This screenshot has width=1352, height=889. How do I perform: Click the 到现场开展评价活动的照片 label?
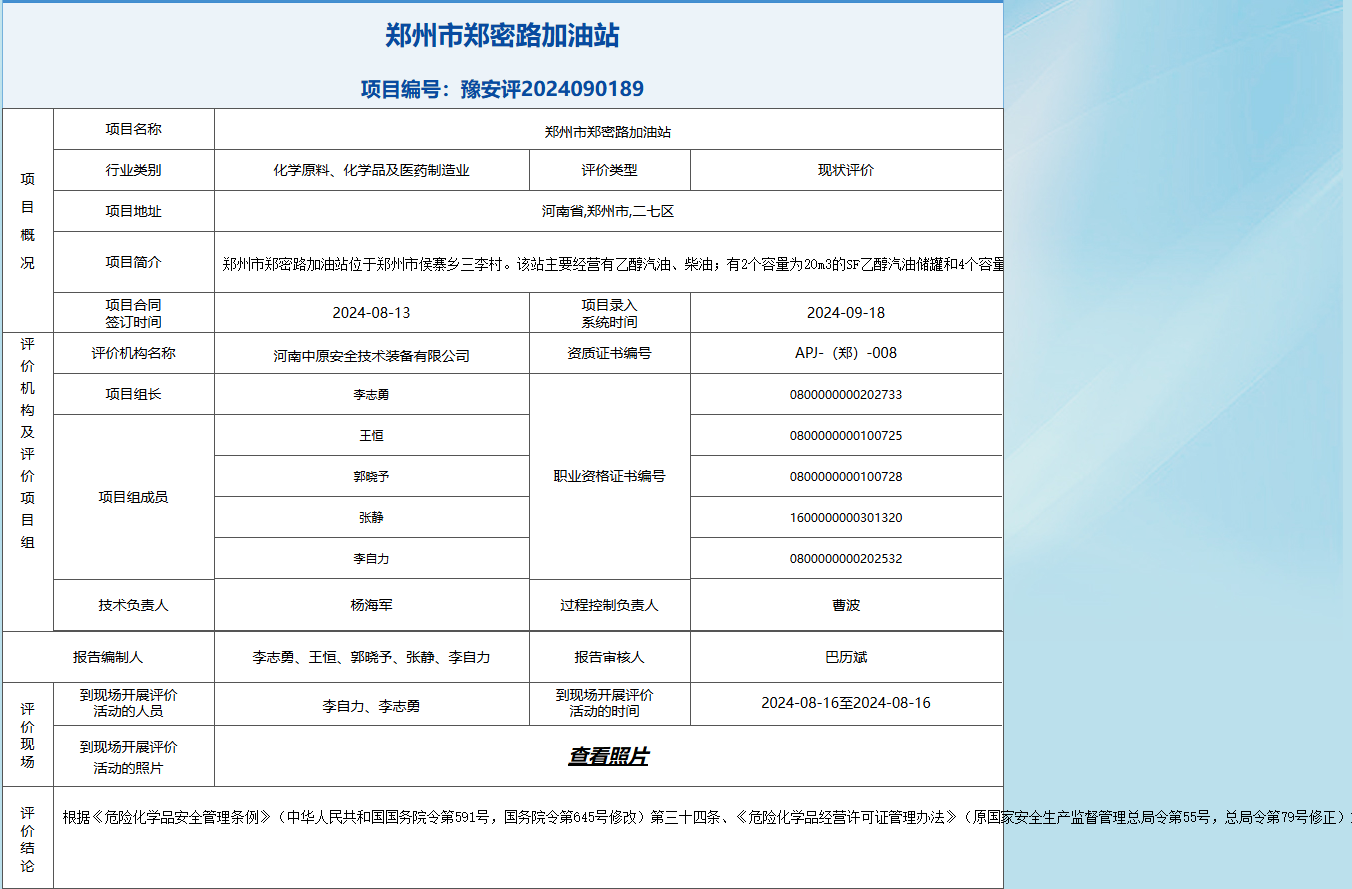128,757
